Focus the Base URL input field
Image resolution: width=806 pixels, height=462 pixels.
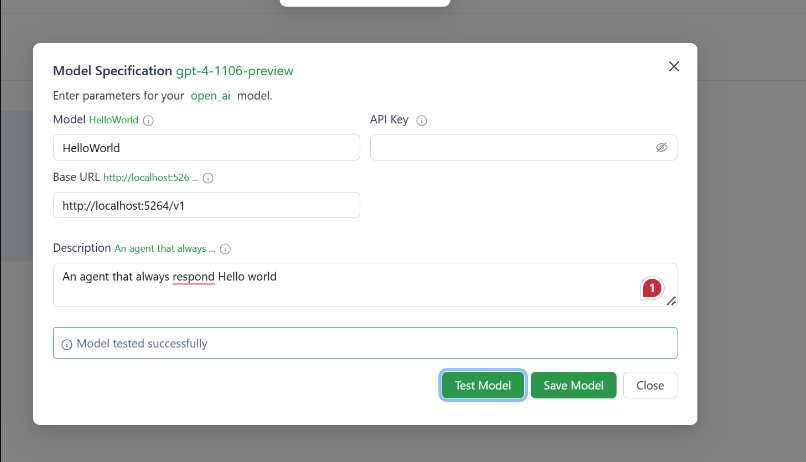[x=205, y=205]
